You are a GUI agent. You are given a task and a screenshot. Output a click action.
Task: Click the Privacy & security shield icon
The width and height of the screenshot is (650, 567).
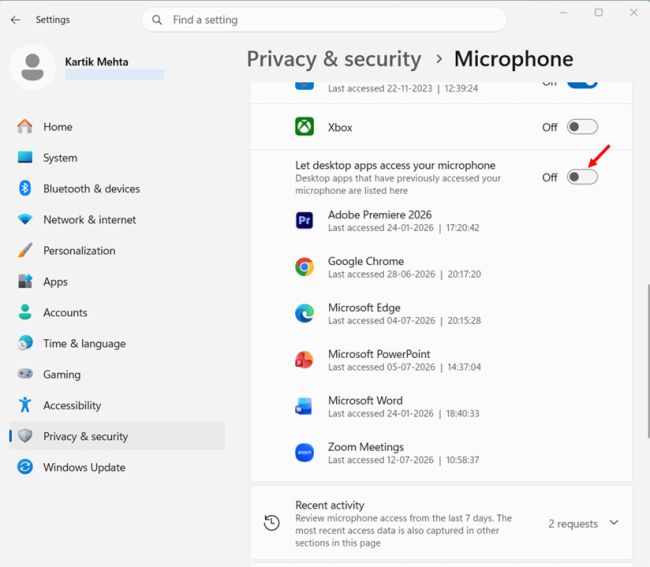coord(25,436)
